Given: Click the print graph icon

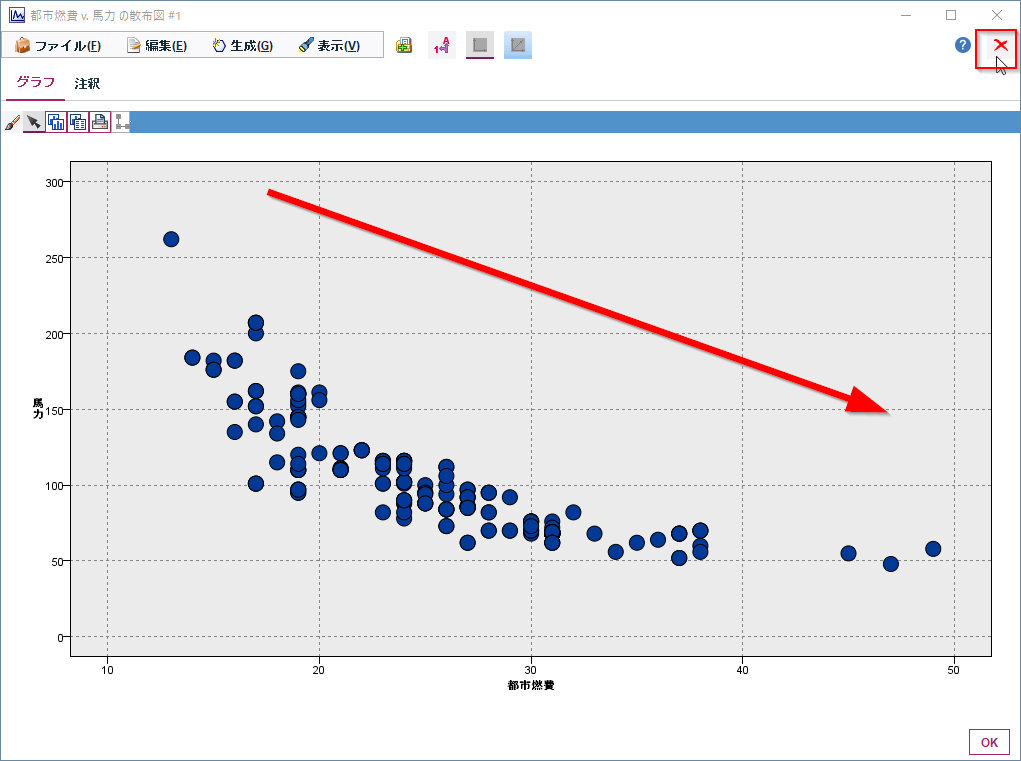Looking at the screenshot, I should [x=100, y=122].
